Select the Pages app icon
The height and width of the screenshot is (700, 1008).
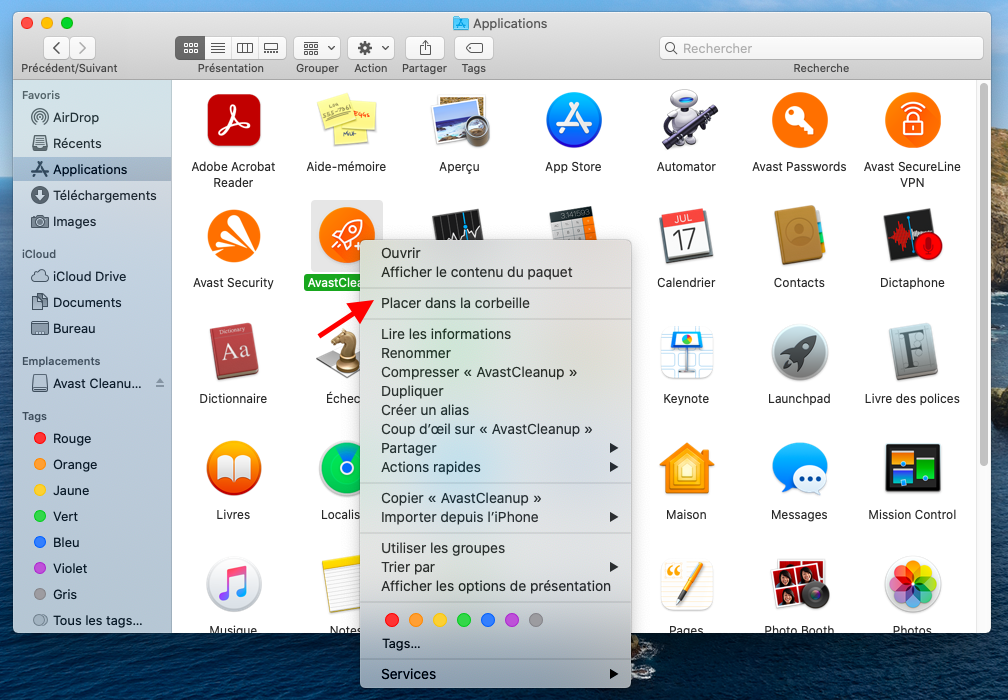click(x=686, y=585)
